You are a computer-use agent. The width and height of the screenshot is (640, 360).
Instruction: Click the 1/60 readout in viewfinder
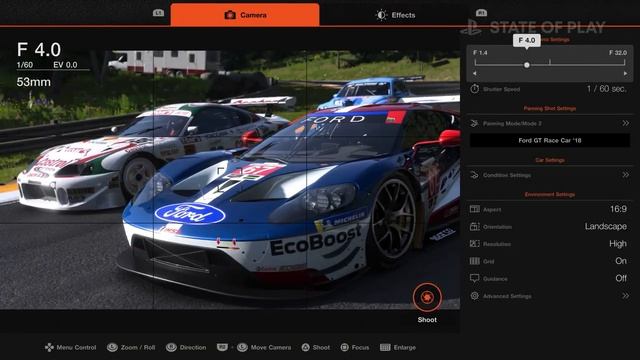(25, 65)
